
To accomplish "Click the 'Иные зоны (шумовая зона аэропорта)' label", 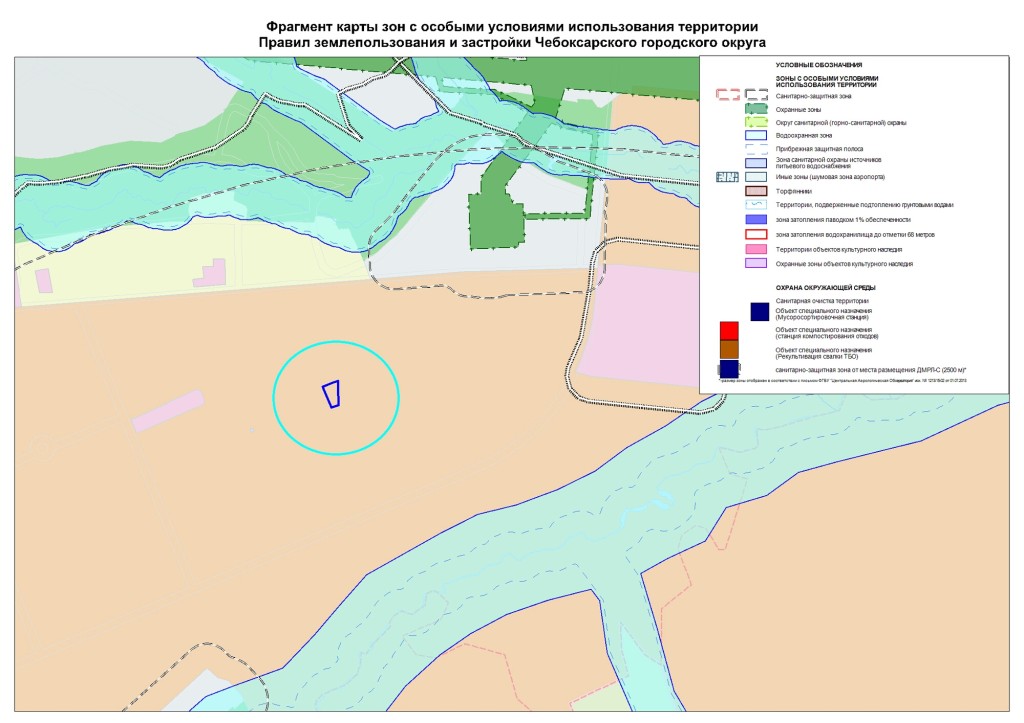I will (x=831, y=177).
